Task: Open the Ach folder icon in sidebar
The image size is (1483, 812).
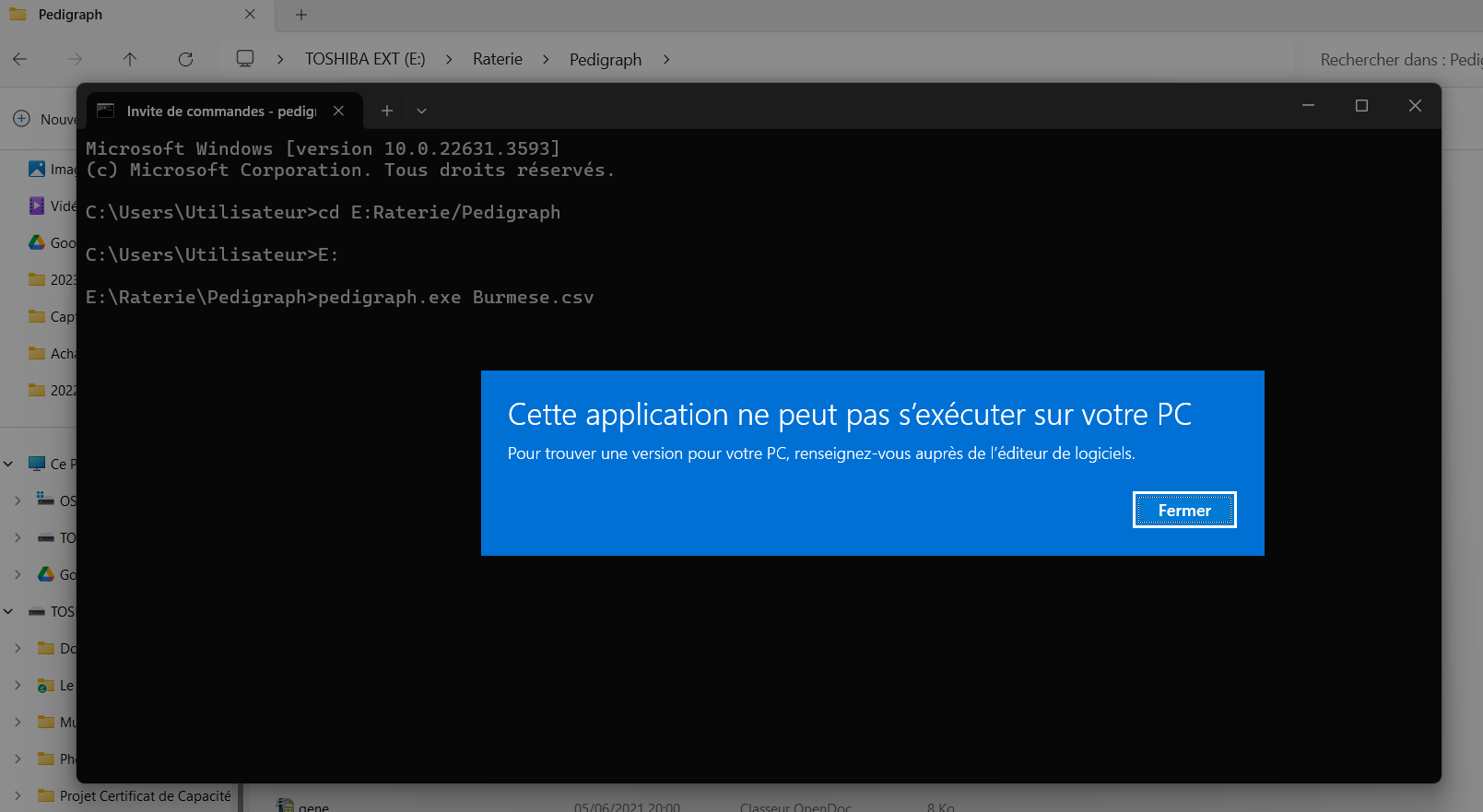Action: tap(37, 353)
